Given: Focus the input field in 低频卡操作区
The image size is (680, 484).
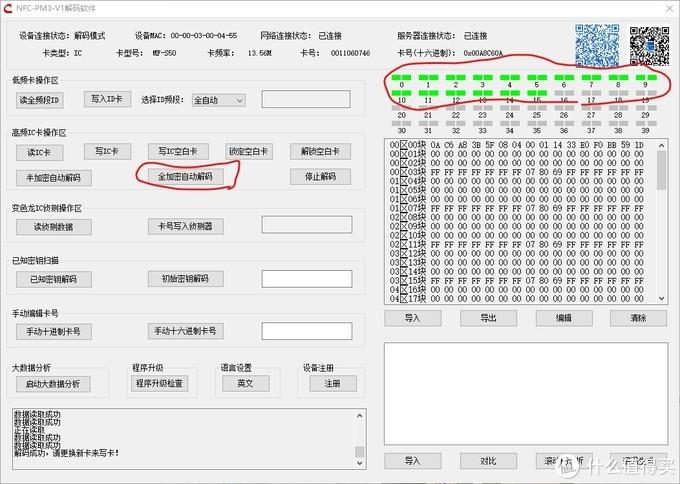Looking at the screenshot, I should click(x=306, y=99).
